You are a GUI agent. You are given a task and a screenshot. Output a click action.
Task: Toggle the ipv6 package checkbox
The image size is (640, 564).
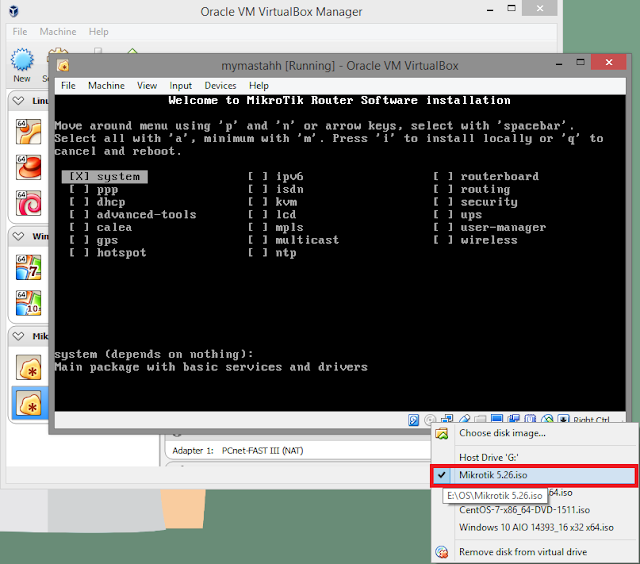(258, 176)
